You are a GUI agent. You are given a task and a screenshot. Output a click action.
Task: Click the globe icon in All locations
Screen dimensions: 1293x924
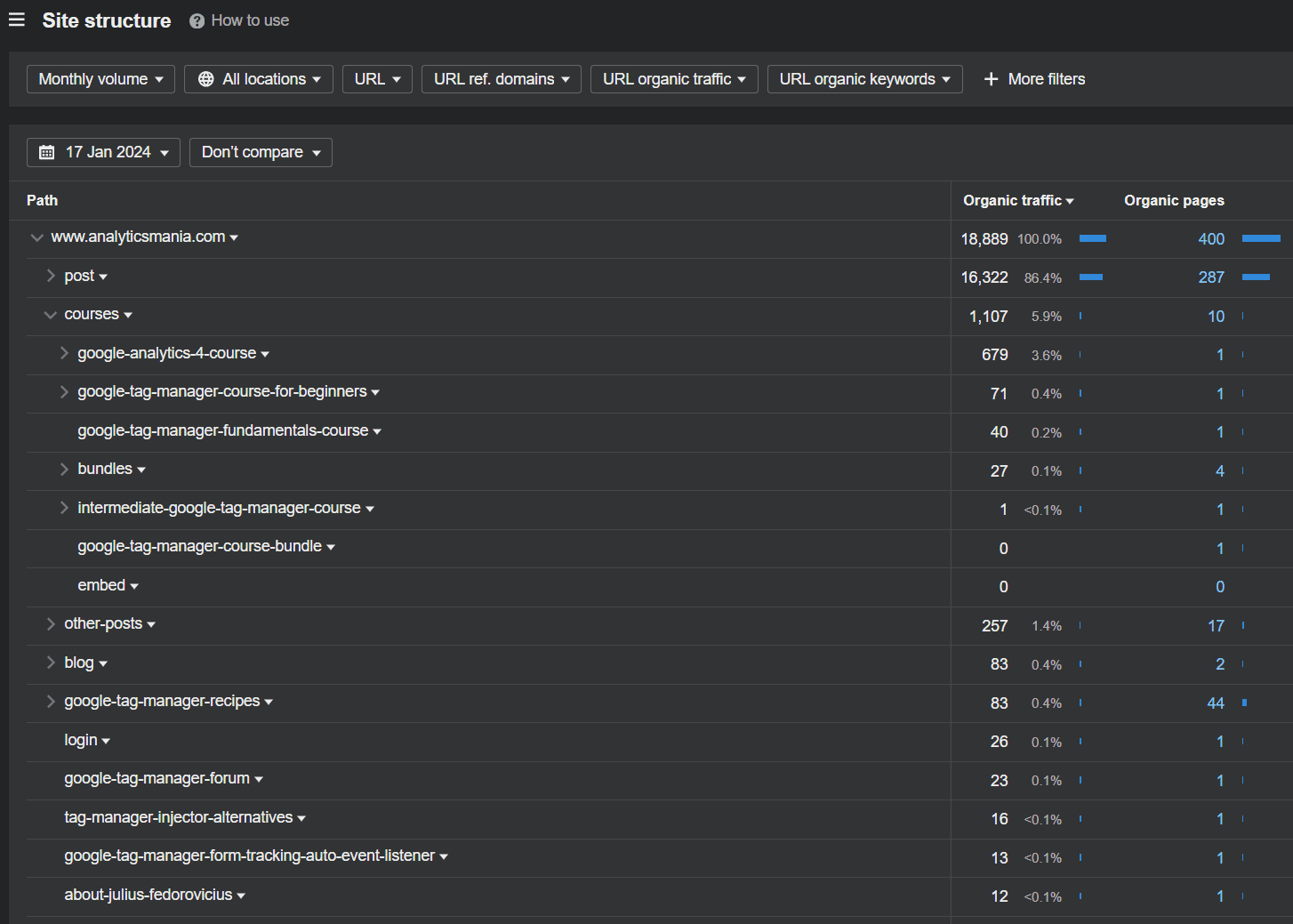[205, 79]
